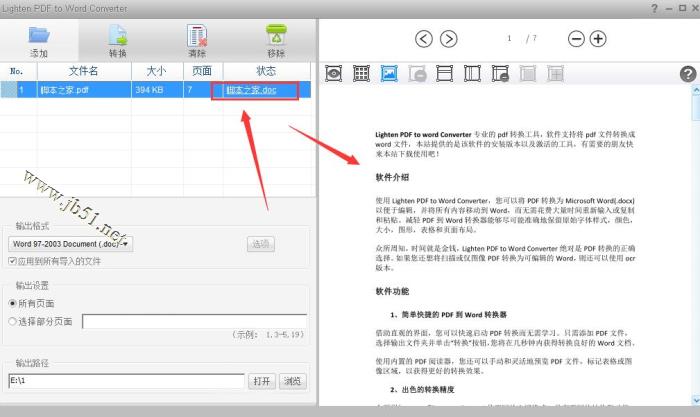Open help with the question mark circle
This screenshot has height=417, width=700.
tap(688, 74)
